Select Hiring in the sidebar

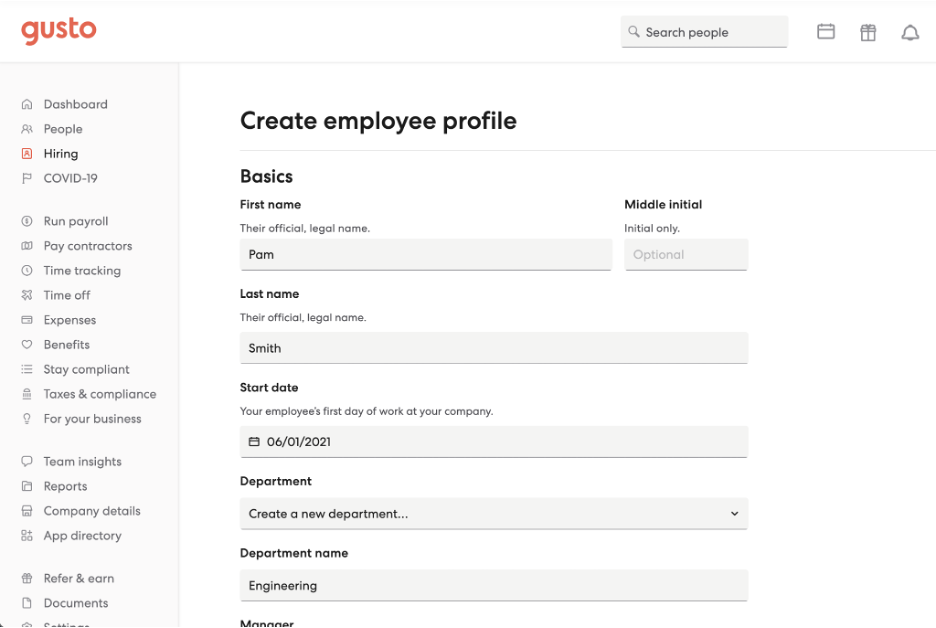pyautogui.click(x=61, y=153)
